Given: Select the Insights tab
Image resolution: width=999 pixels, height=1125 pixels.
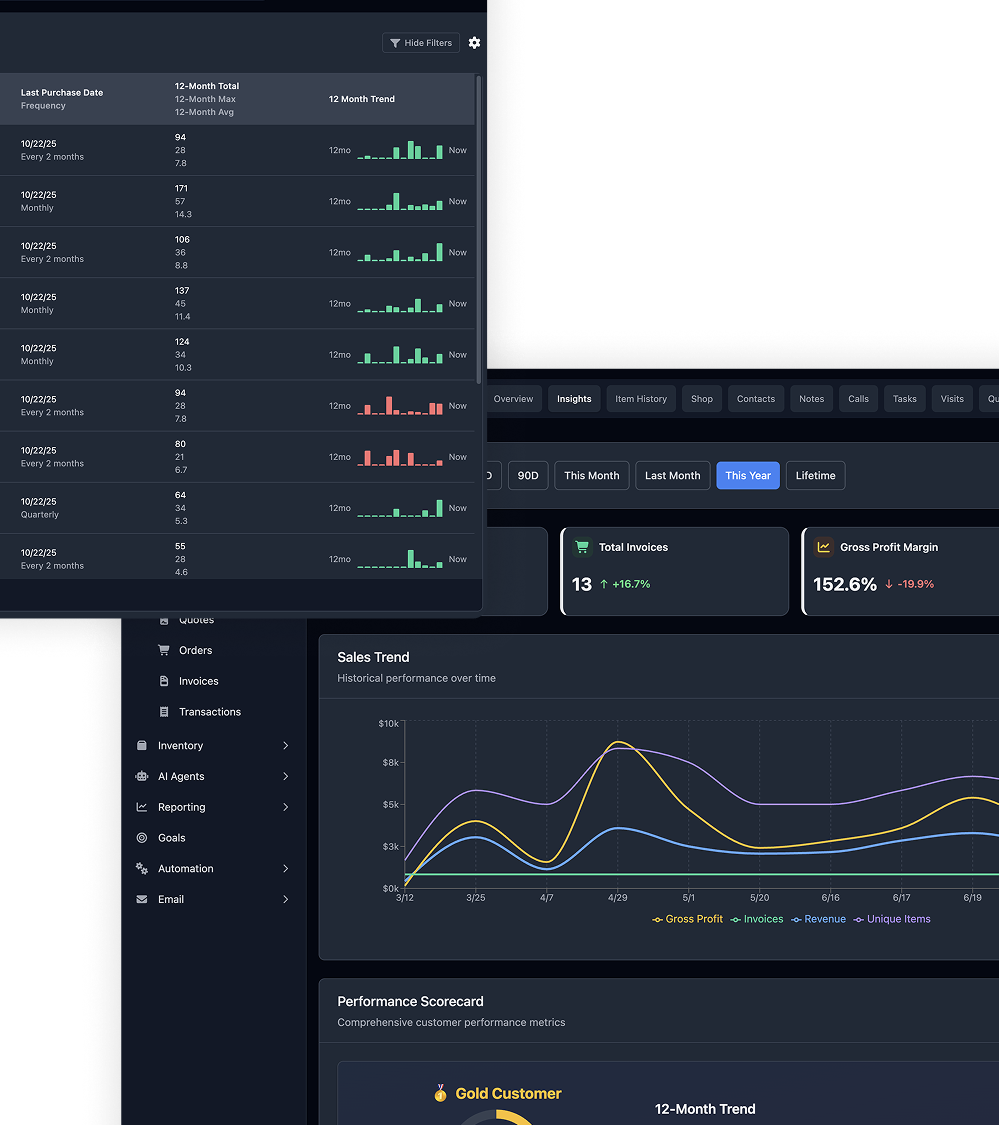Looking at the screenshot, I should click(x=574, y=399).
